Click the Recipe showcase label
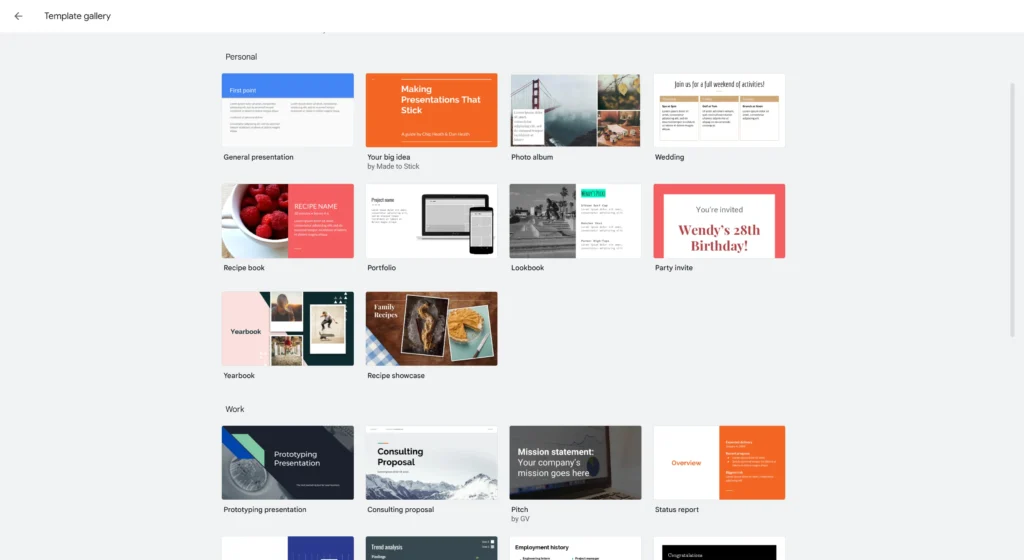1024x560 pixels. point(396,376)
